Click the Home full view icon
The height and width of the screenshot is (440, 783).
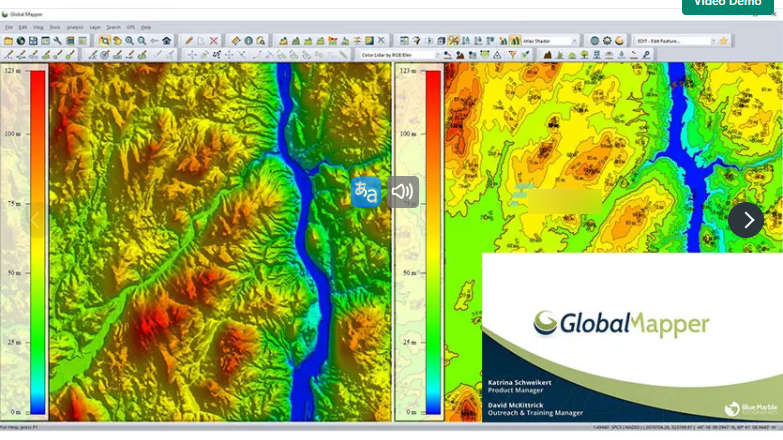coord(167,41)
